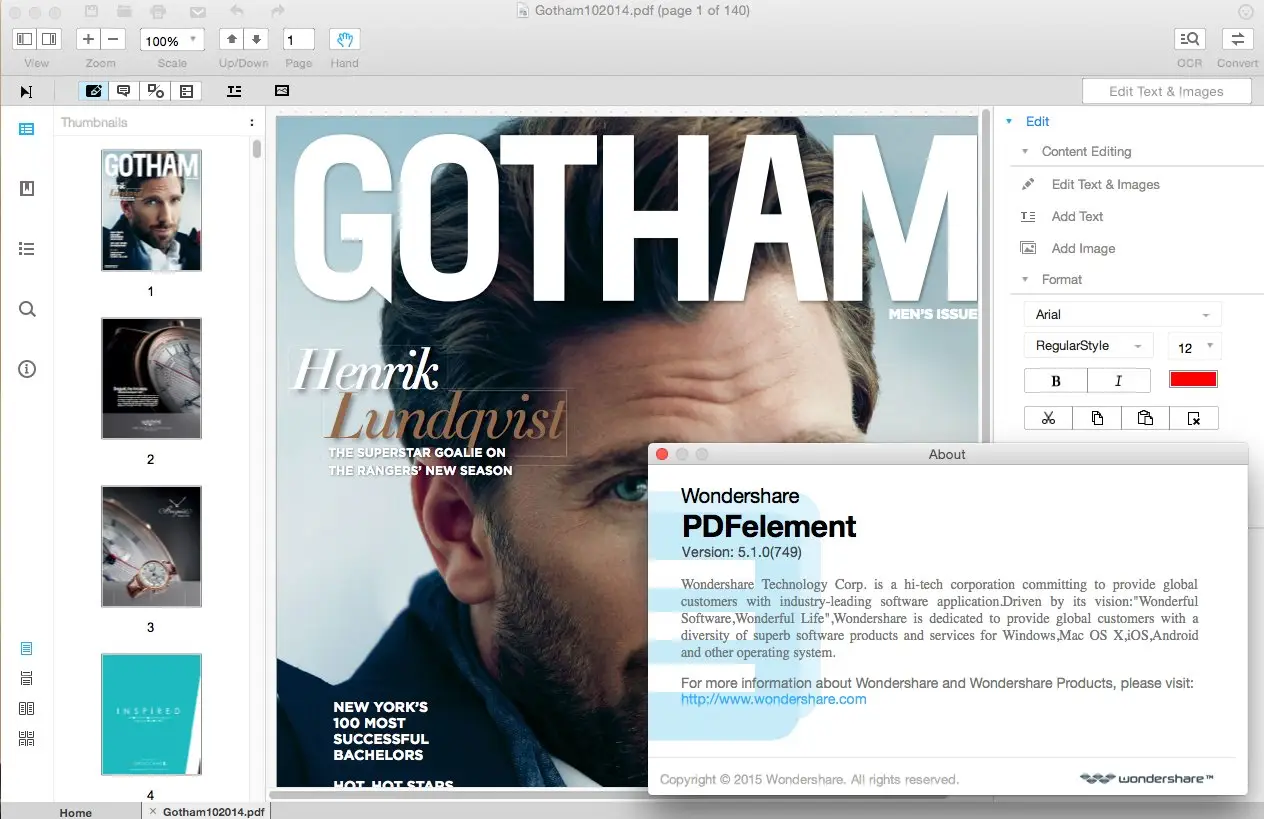Viewport: 1264px width, 819px height.
Task: Print the document
Action: point(158,11)
